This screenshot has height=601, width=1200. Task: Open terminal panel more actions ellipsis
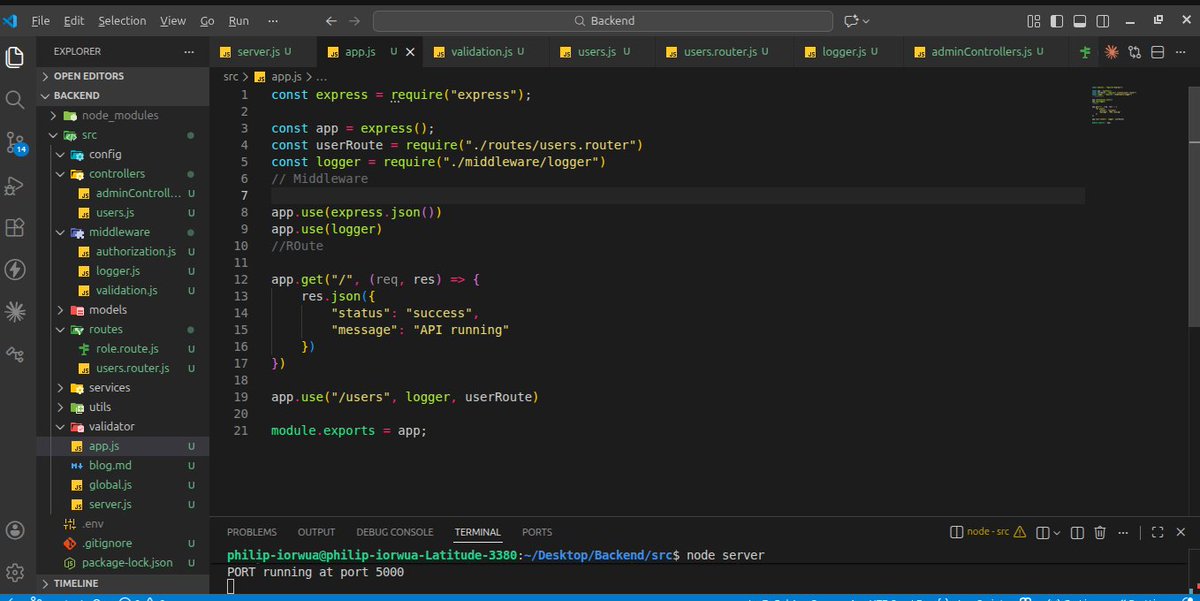pos(1124,532)
